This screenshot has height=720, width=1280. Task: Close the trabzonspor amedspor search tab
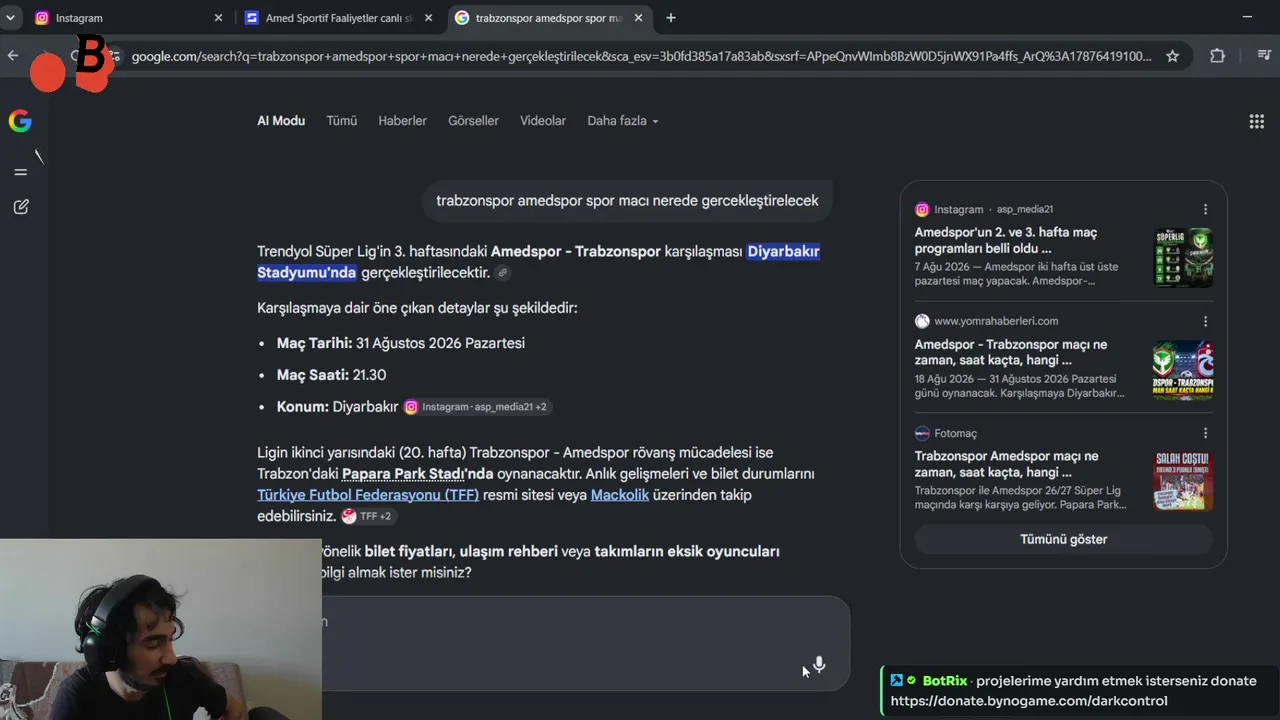tap(639, 18)
